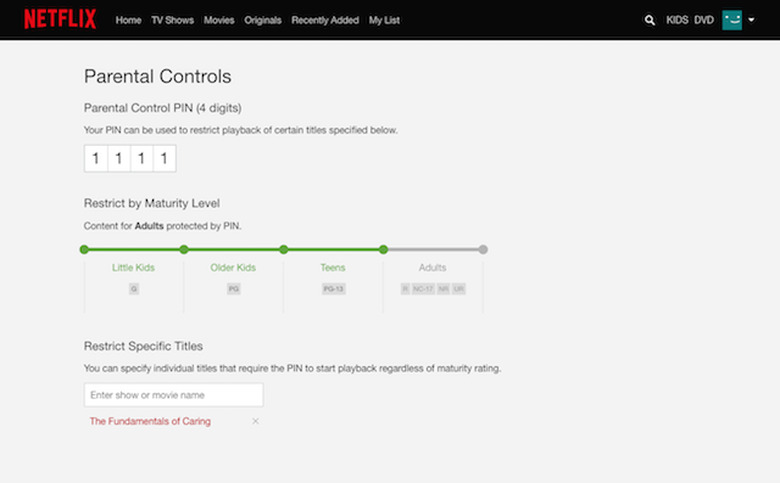Open the search magnifier icon

click(x=650, y=20)
